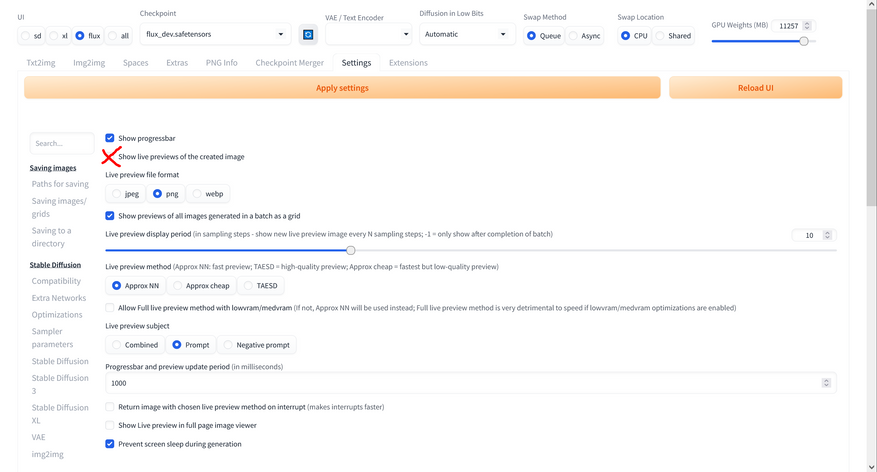Go to the PNG Info tab
Viewport: 877px width, 472px height.
click(x=222, y=63)
